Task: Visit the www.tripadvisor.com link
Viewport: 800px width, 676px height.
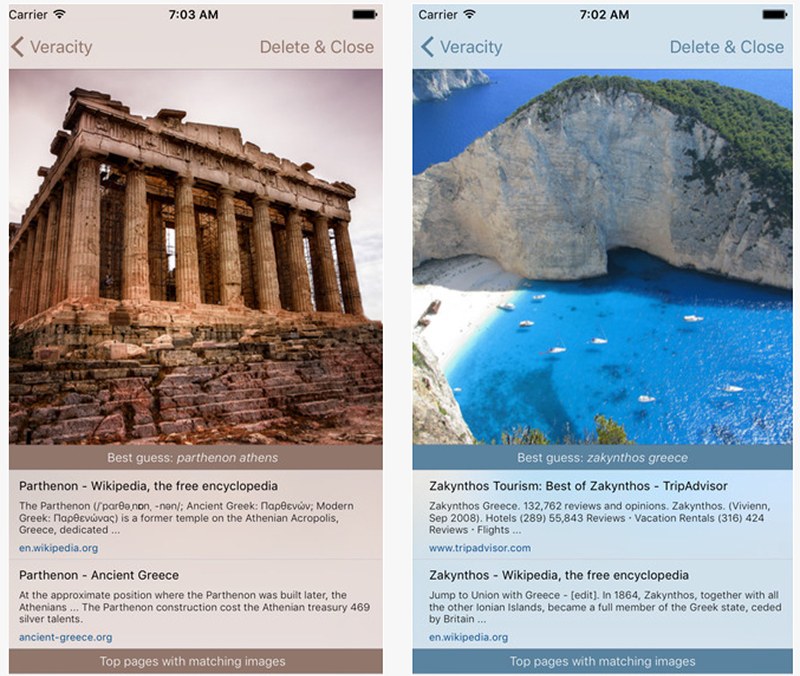Action: click(480, 548)
